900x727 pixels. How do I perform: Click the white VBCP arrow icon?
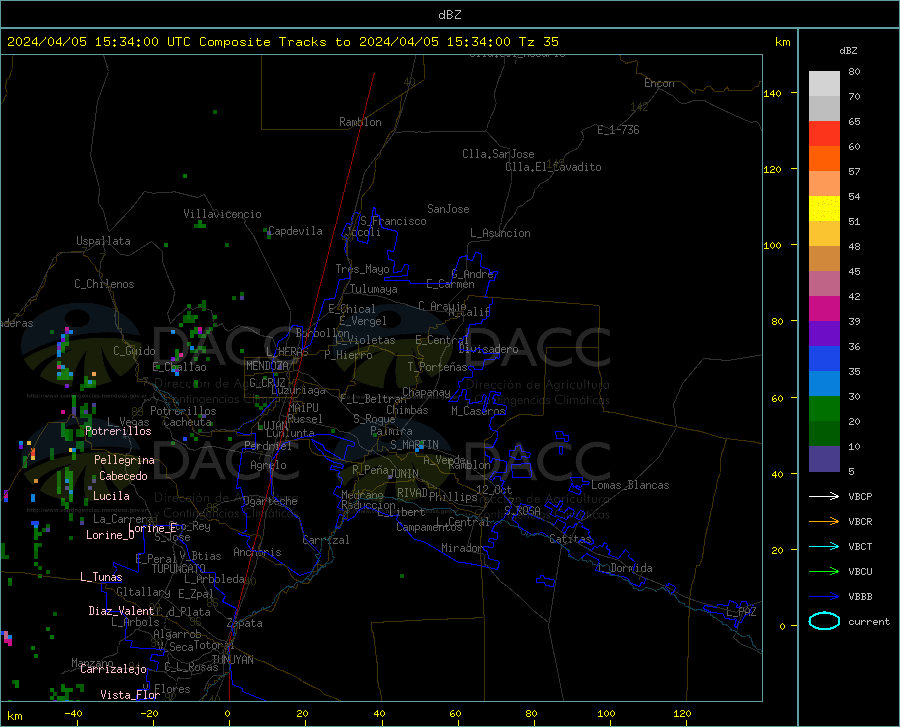coord(824,496)
